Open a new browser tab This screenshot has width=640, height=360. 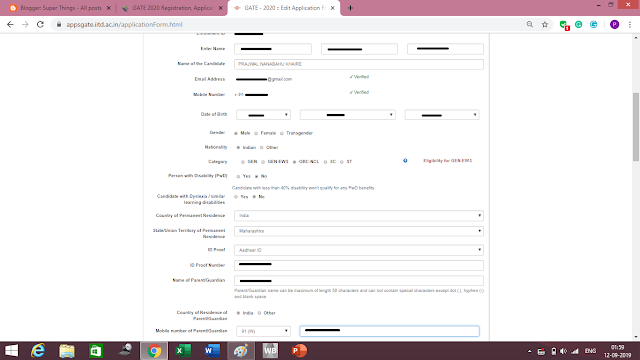click(x=350, y=8)
